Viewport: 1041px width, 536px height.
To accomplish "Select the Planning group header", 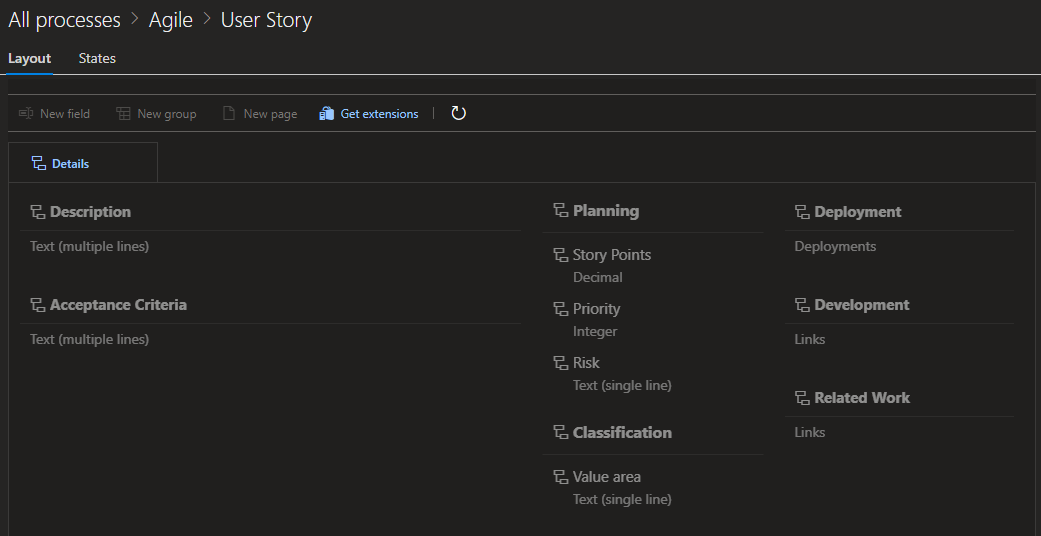I will pyautogui.click(x=605, y=211).
